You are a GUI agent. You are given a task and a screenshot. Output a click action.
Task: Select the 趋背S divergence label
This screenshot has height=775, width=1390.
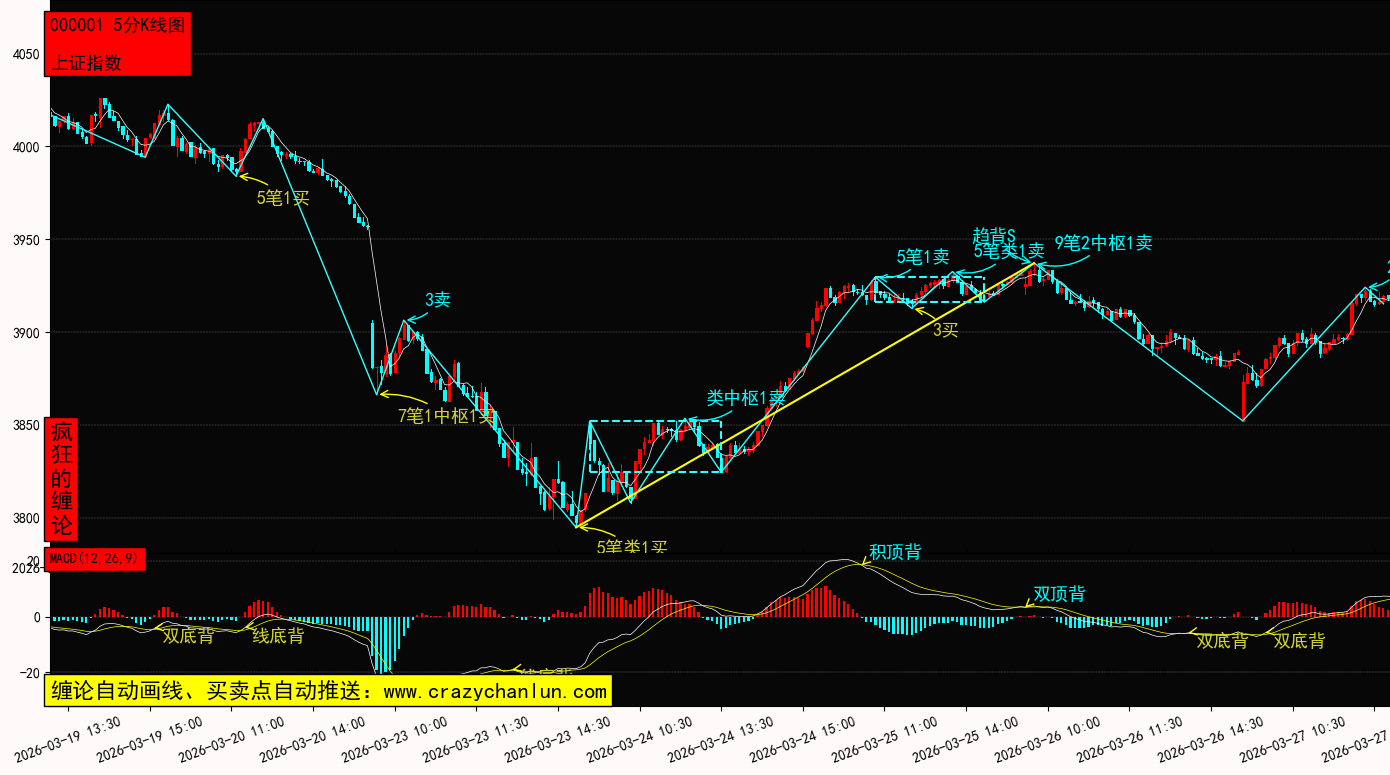(994, 235)
